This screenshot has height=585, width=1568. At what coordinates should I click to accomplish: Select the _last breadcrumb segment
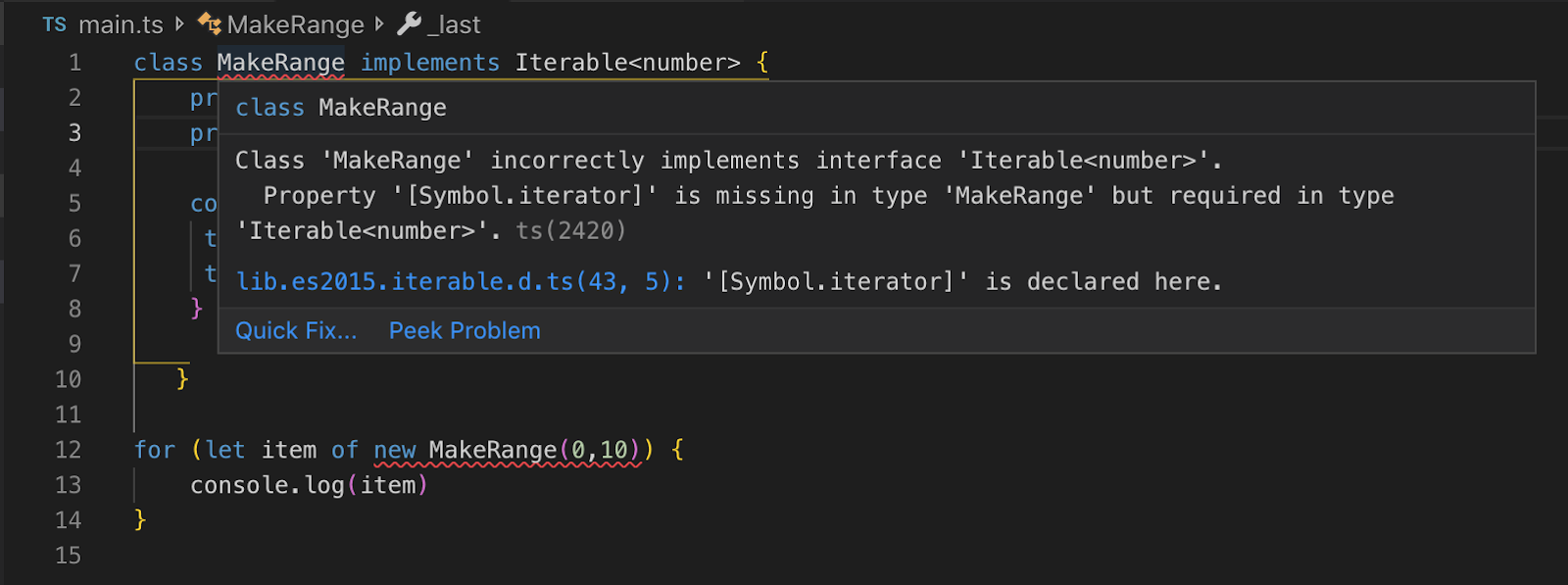pos(454,24)
